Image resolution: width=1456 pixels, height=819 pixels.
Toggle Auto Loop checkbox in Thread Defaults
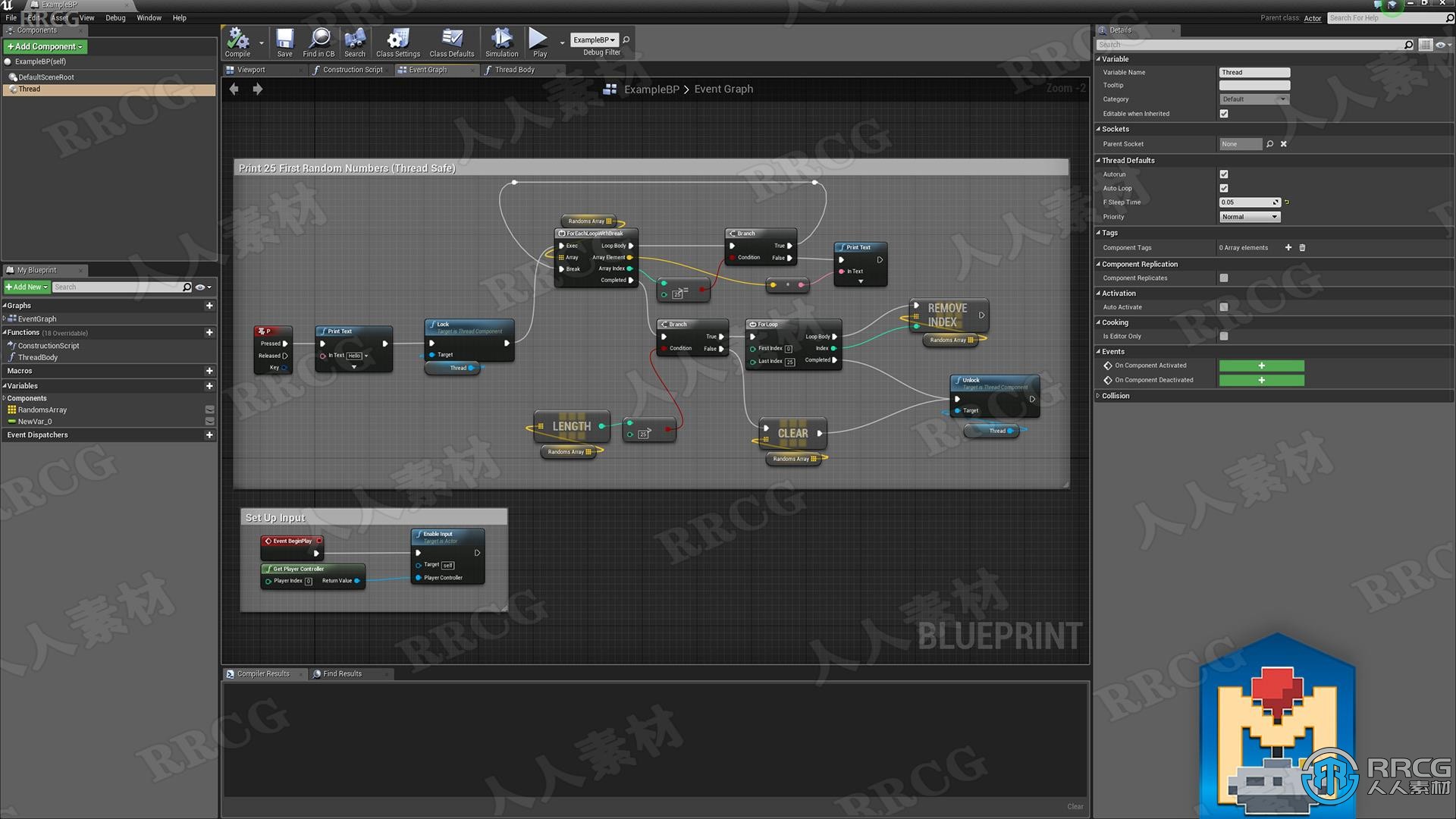1224,187
